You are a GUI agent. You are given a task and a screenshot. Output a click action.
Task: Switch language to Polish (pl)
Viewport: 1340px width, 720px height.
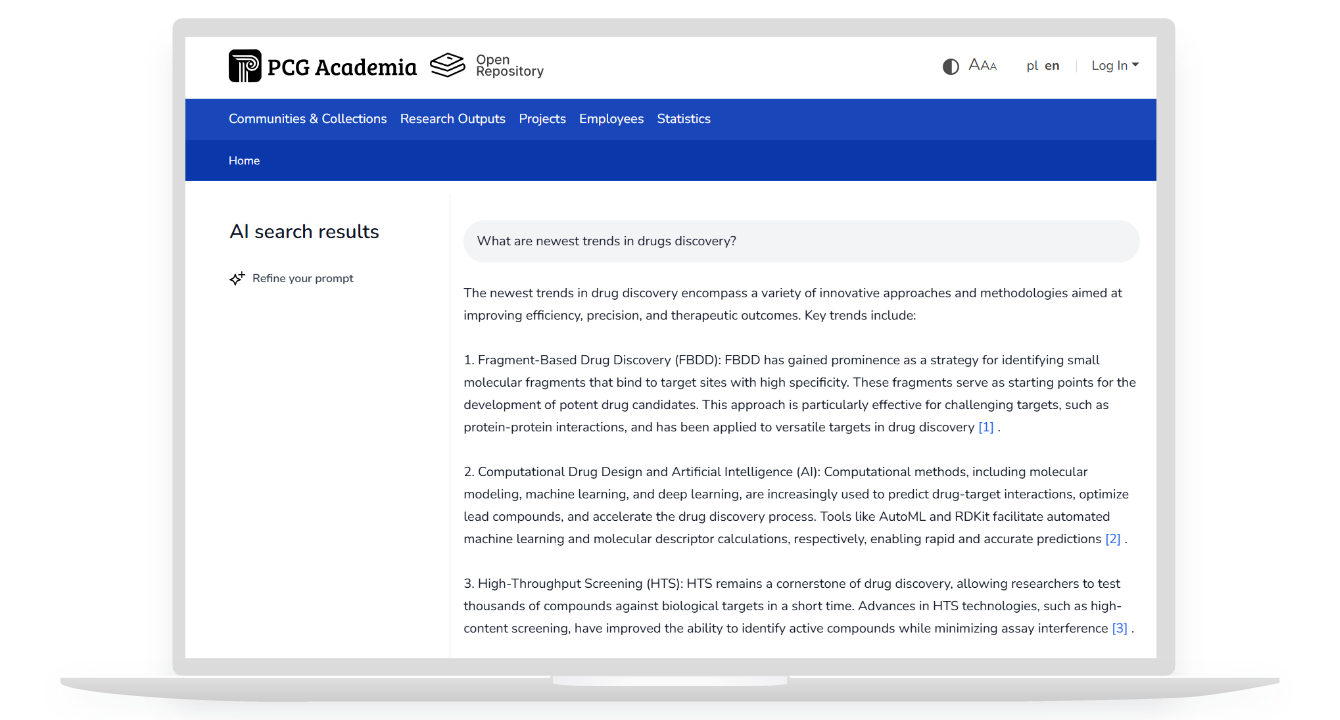[x=1032, y=66]
